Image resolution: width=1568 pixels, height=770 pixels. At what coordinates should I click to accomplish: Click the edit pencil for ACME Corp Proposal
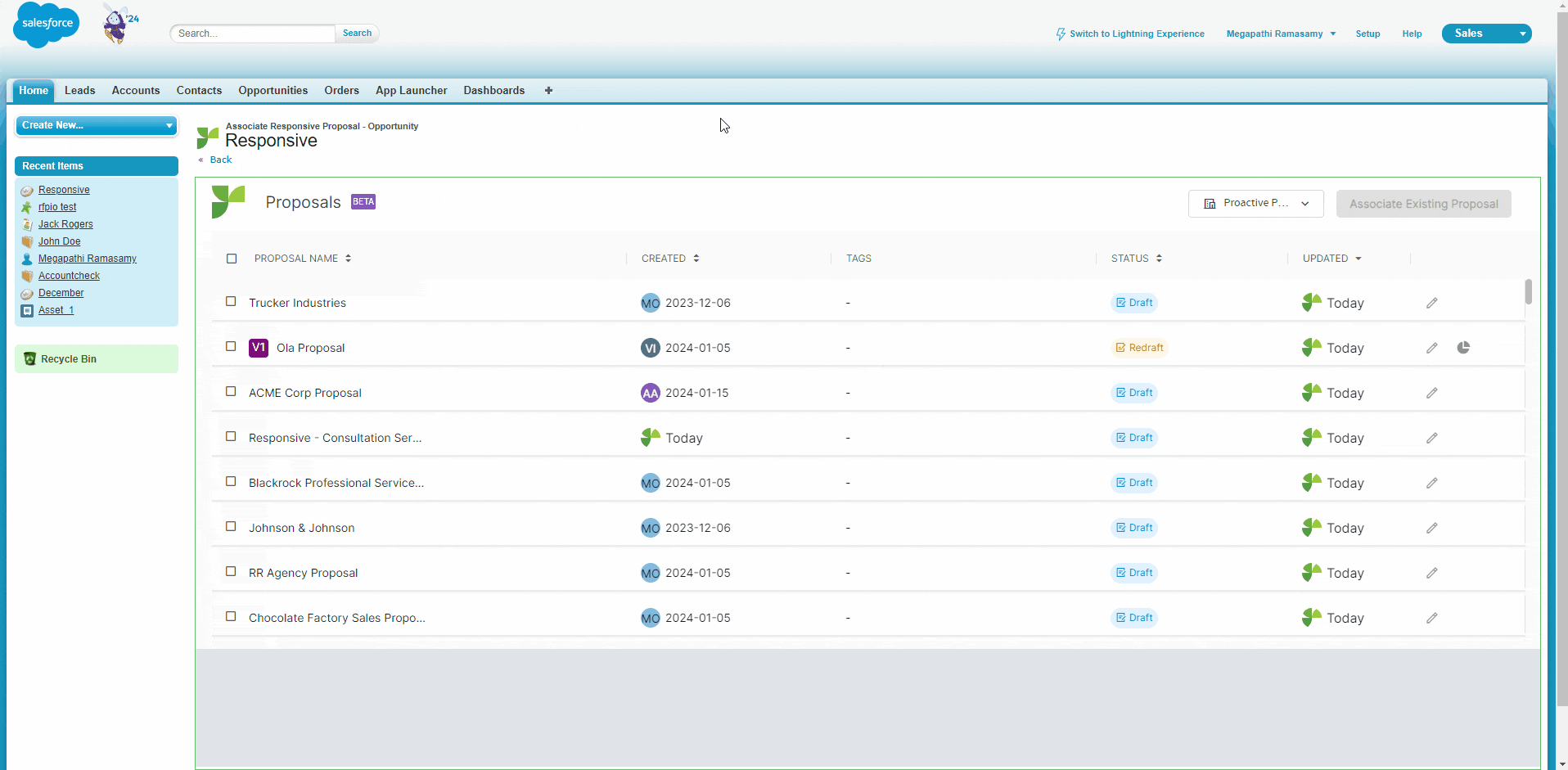click(1431, 393)
